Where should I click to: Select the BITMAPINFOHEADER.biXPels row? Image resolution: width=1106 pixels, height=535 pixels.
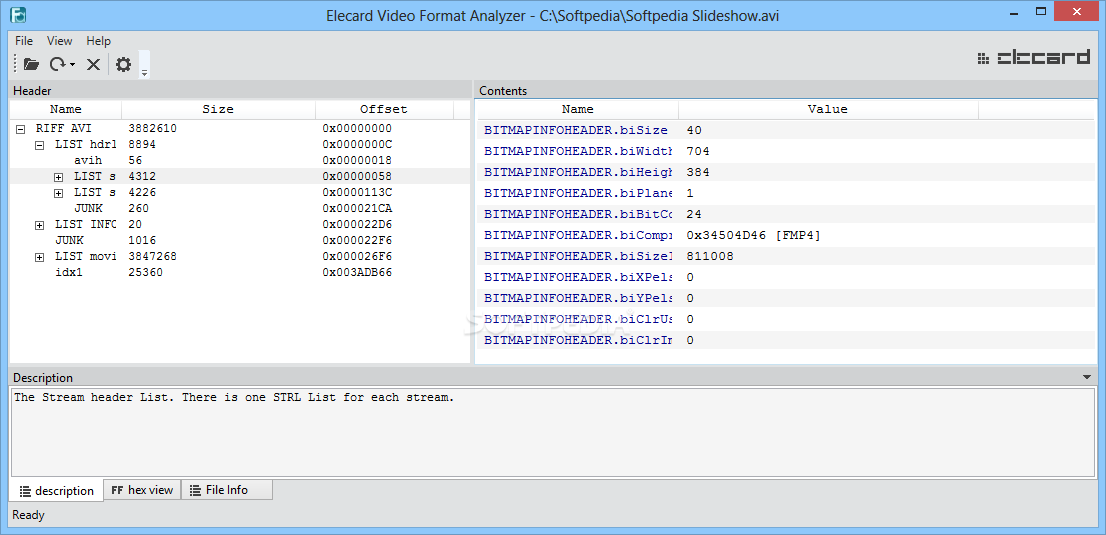(786, 277)
